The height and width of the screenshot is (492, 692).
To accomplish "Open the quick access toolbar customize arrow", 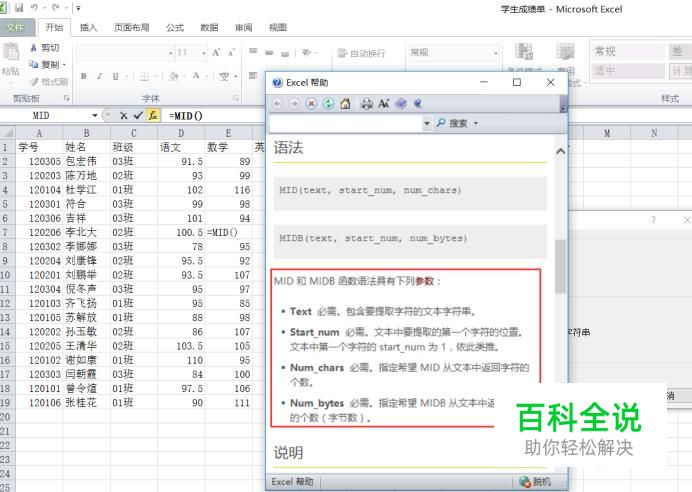I will (78, 8).
